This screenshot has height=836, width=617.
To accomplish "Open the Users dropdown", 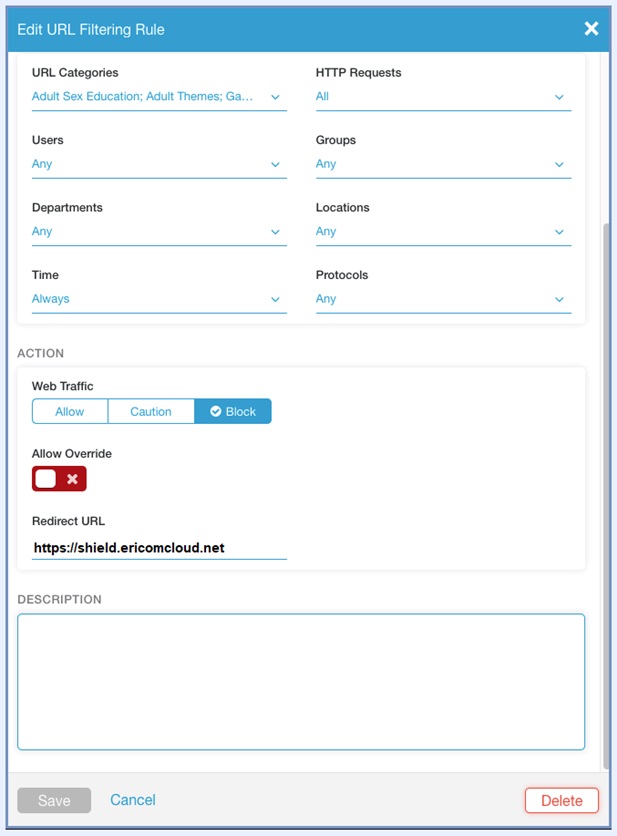I will click(x=159, y=164).
